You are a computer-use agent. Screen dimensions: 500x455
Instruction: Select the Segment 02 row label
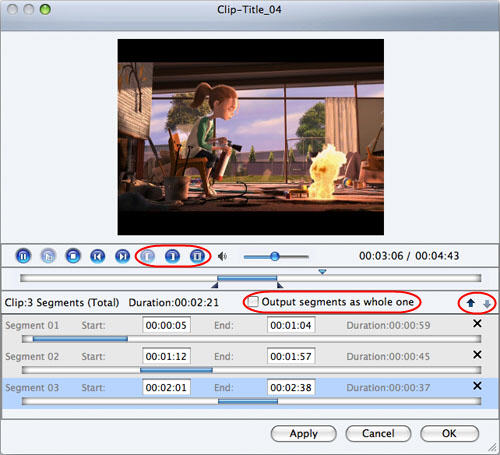(32, 356)
